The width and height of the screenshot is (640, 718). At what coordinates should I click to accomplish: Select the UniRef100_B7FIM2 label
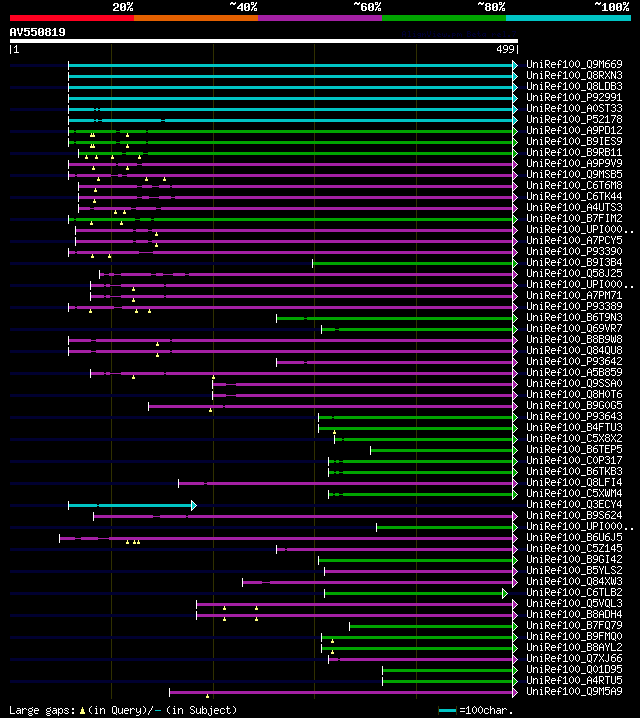(x=574, y=218)
